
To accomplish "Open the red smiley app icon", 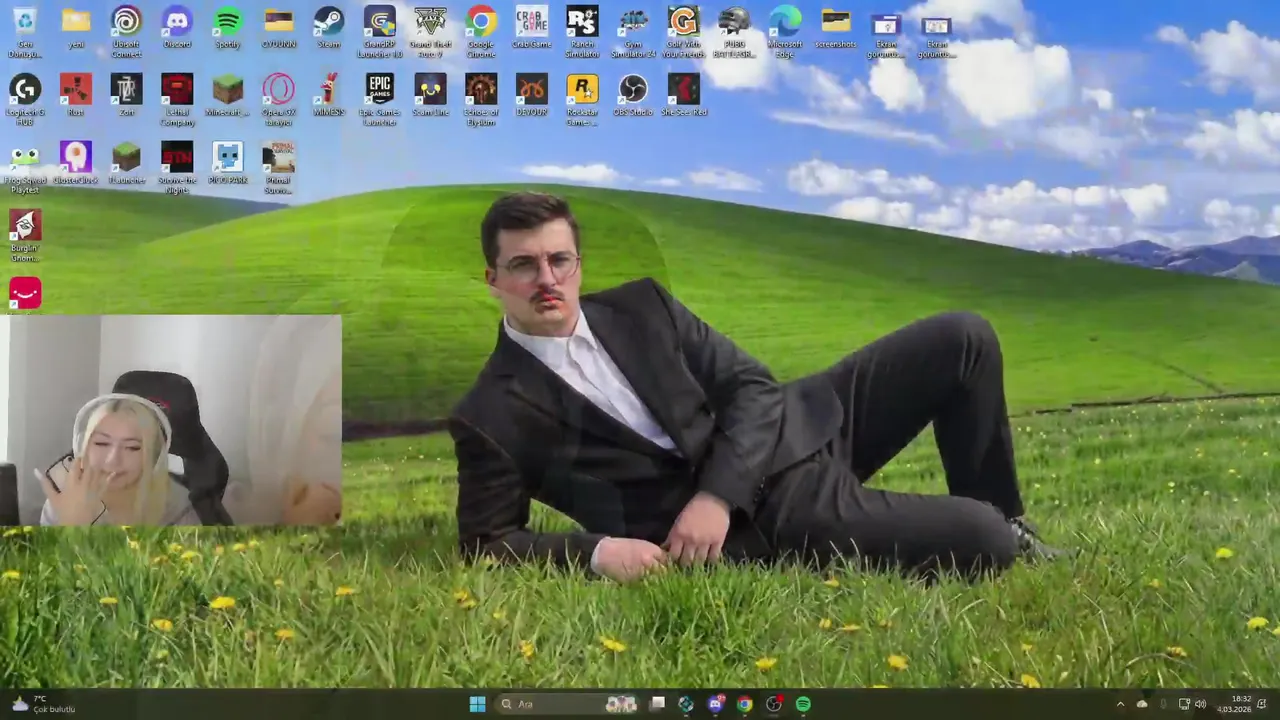I will point(25,293).
